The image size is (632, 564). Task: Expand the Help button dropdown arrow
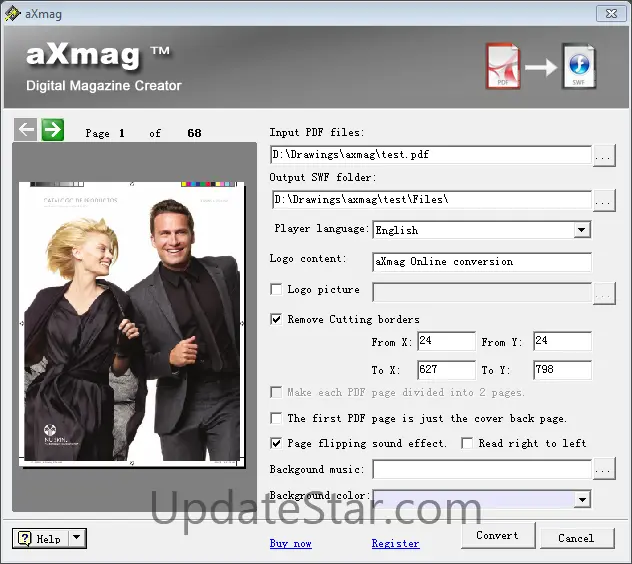click(77, 538)
